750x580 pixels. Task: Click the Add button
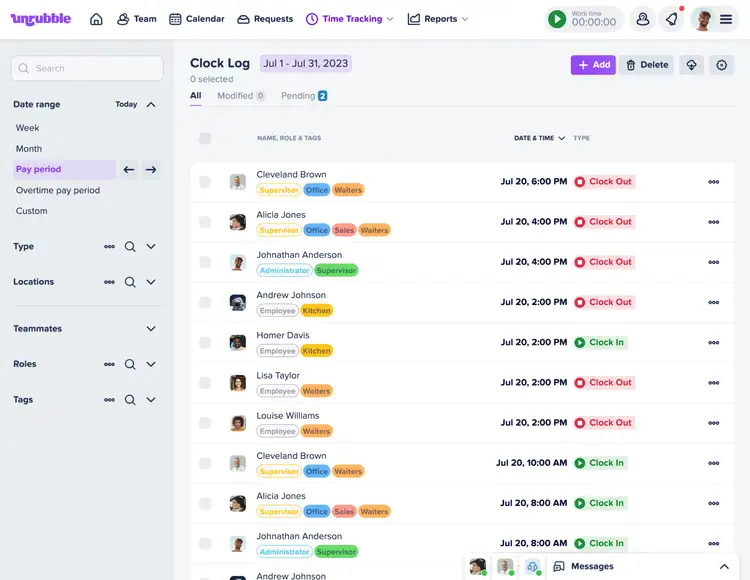point(593,65)
